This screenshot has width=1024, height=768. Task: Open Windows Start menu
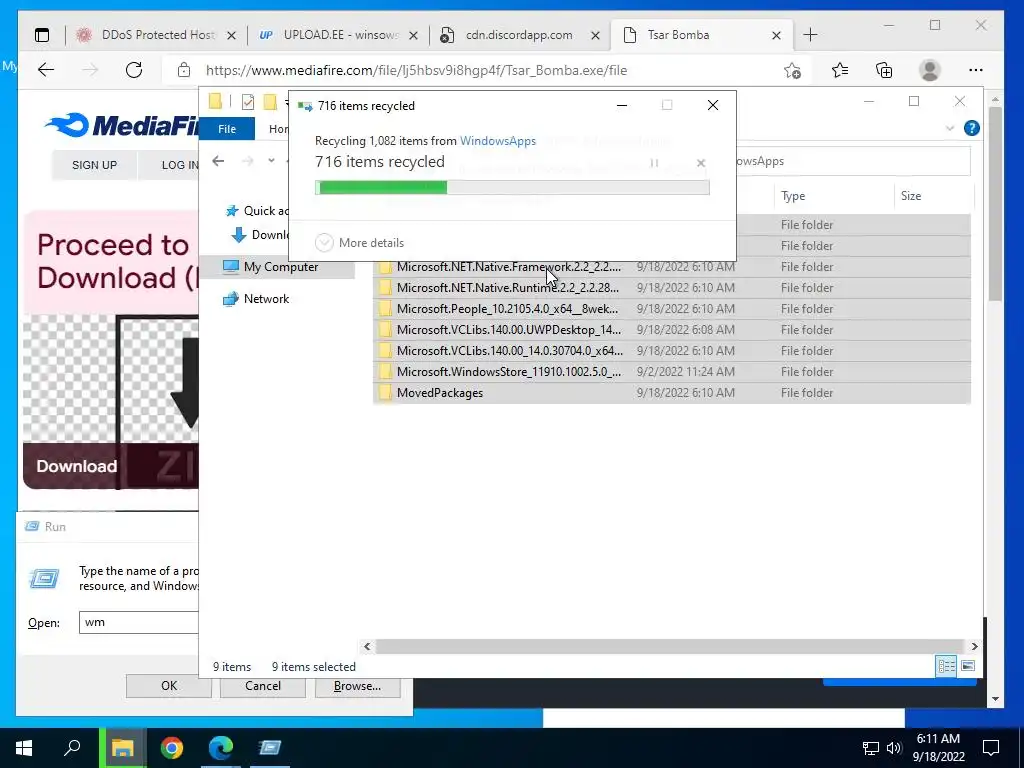24,748
